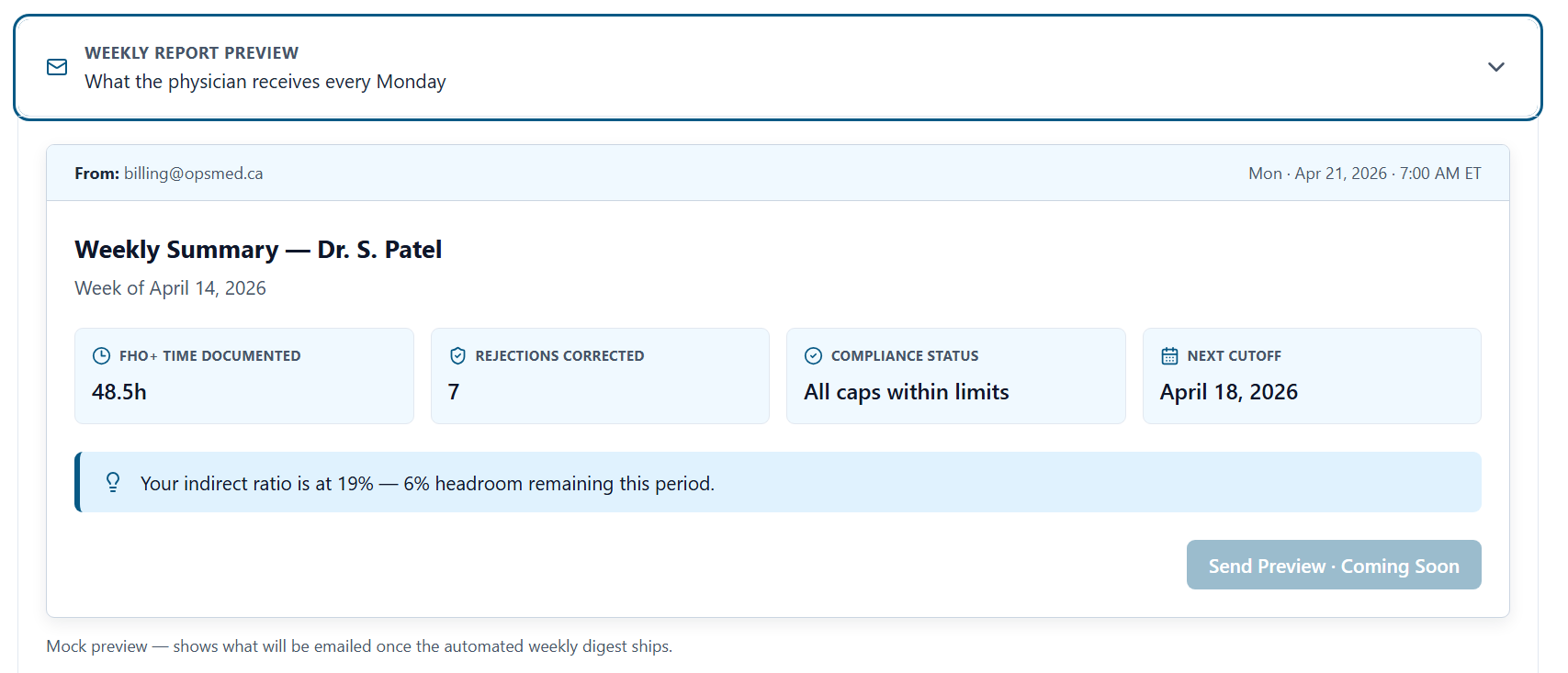Click the envelope icon in the header
The height and width of the screenshot is (673, 1568).
57,67
